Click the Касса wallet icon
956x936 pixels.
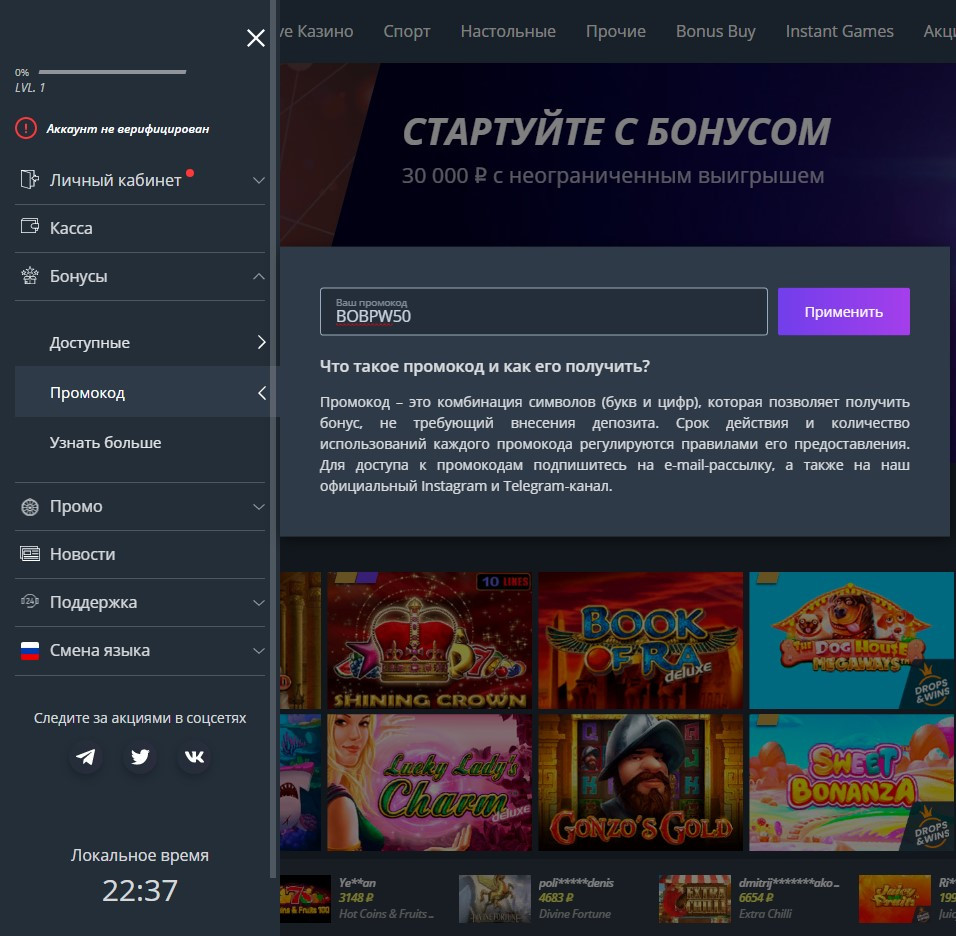(x=30, y=228)
